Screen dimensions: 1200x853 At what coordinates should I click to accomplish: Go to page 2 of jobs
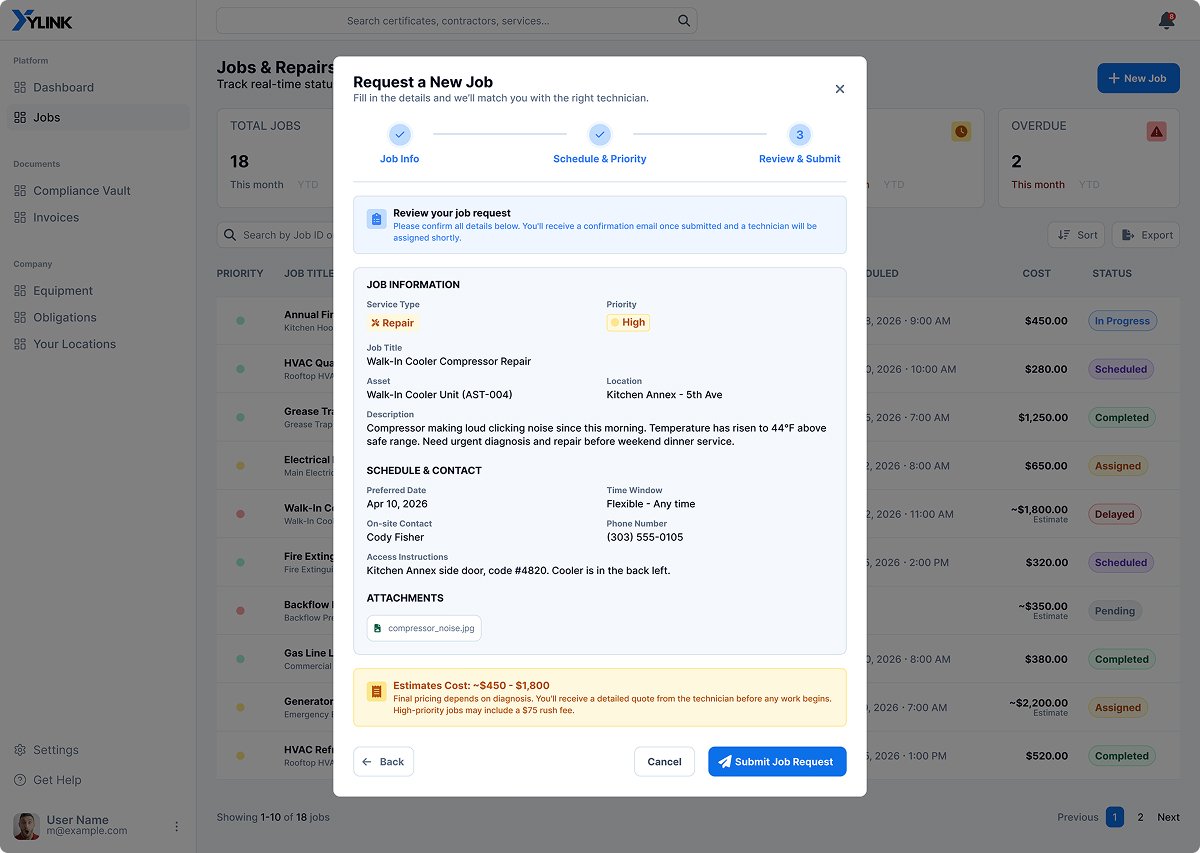coord(1140,817)
